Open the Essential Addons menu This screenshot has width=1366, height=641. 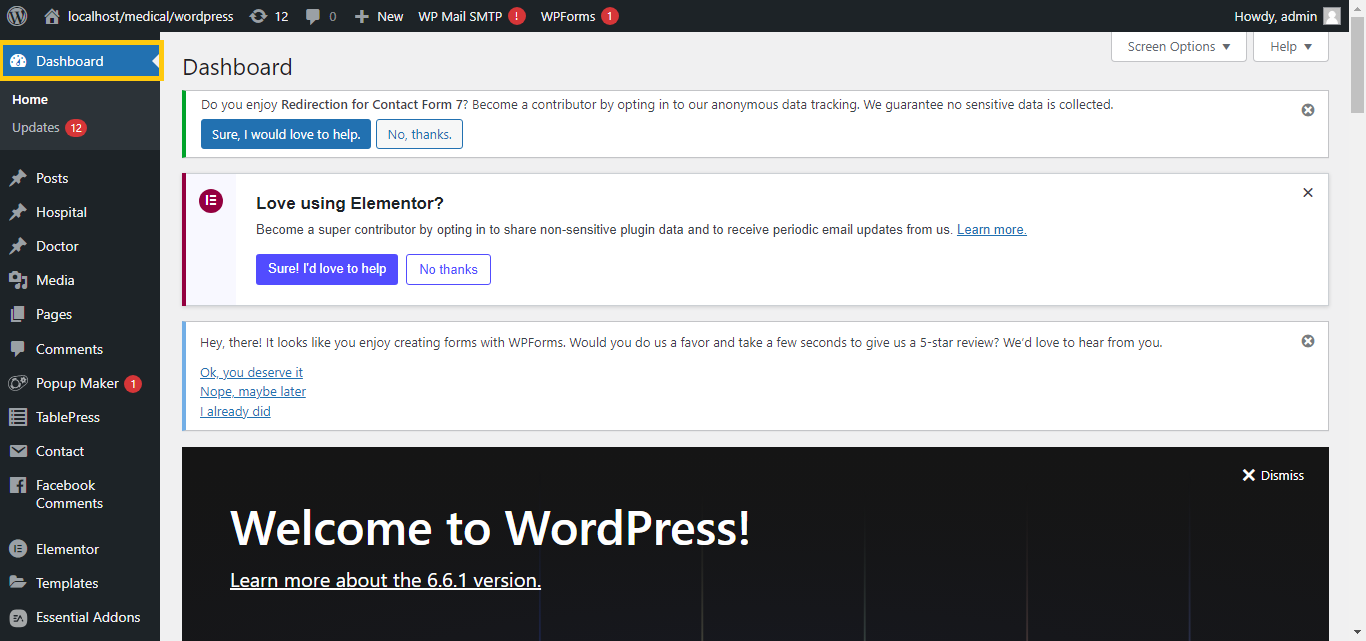pos(87,617)
